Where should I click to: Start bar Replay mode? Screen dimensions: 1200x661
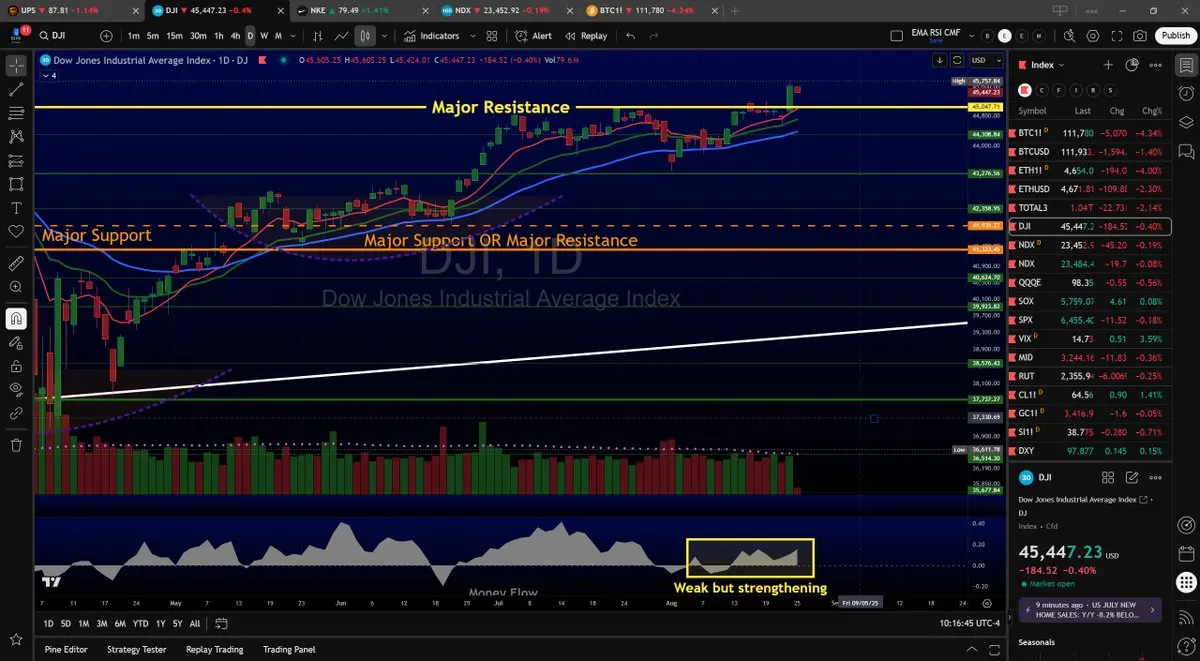(586, 35)
